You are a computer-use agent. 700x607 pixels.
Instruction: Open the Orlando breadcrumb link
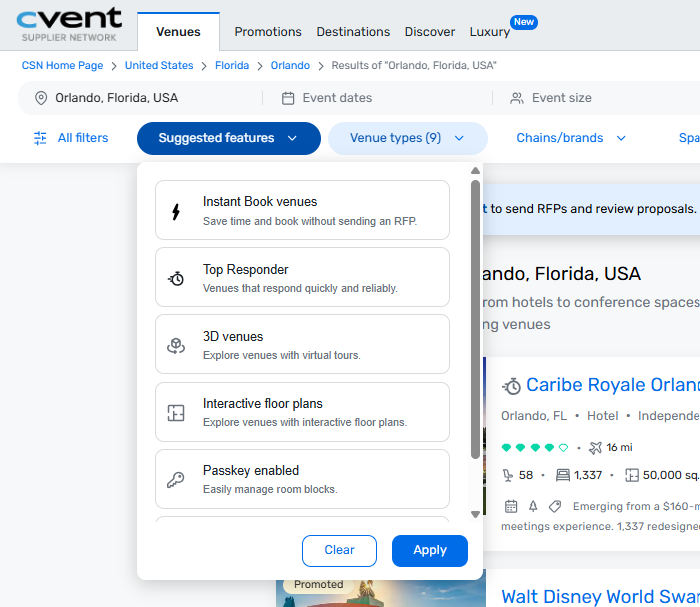tap(290, 66)
